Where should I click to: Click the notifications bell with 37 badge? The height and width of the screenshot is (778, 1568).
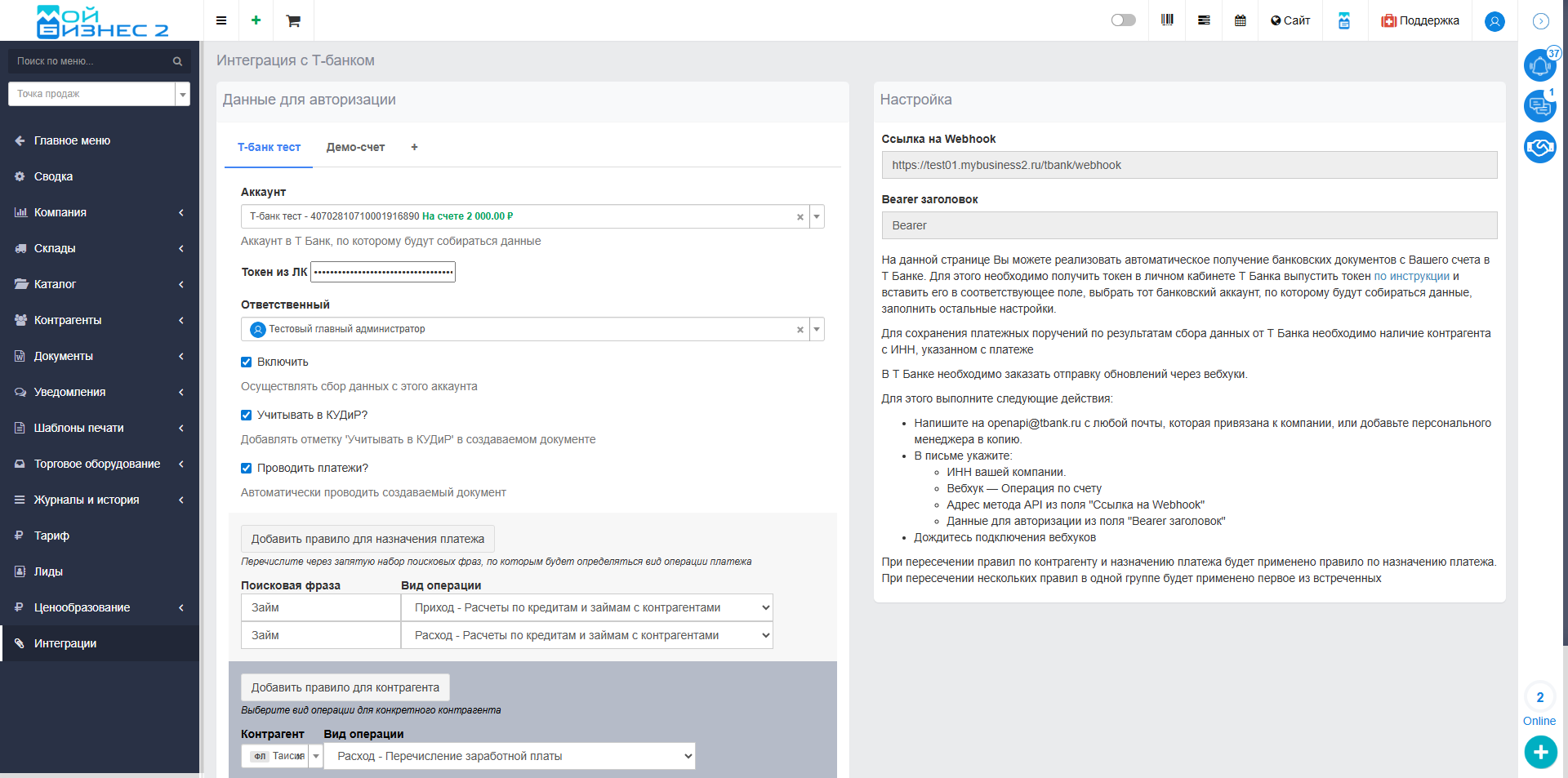click(x=1539, y=66)
